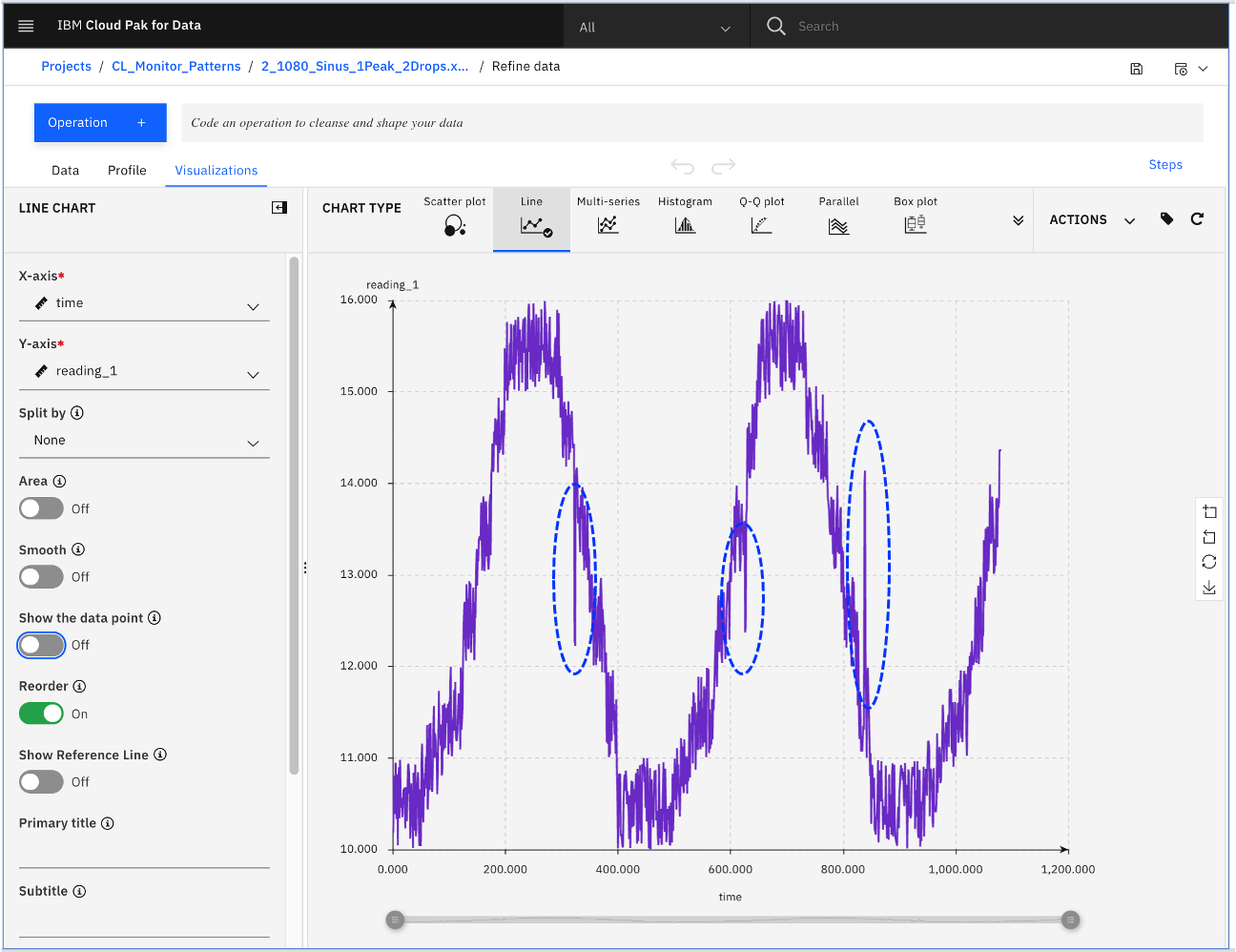Viewport: 1236px width, 952px height.
Task: Open 2_1080_Sinus_1Peak_2Drops breadcrumb link
Action: tap(365, 67)
